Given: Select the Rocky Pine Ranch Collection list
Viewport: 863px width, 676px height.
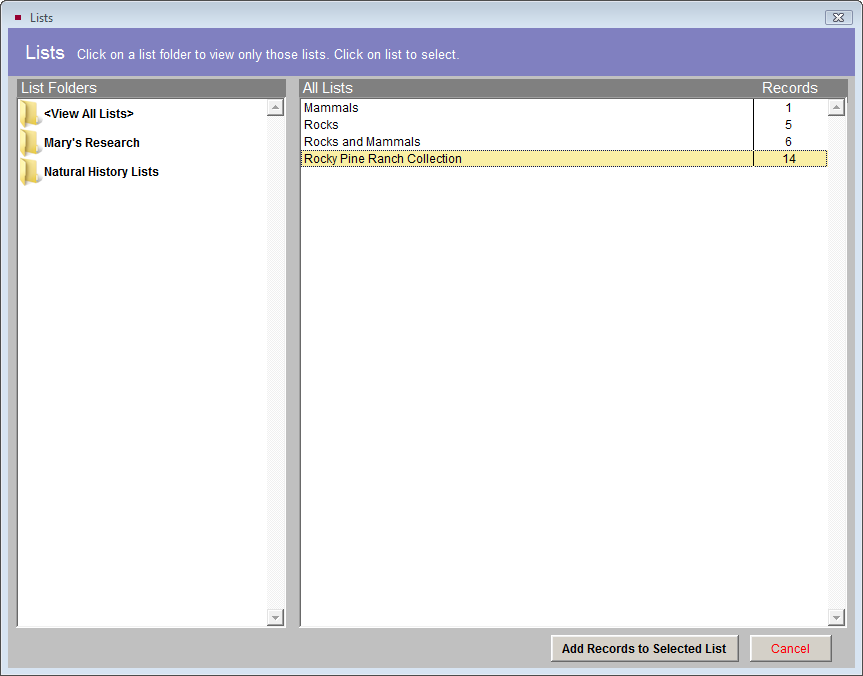Looking at the screenshot, I should pyautogui.click(x=400, y=158).
